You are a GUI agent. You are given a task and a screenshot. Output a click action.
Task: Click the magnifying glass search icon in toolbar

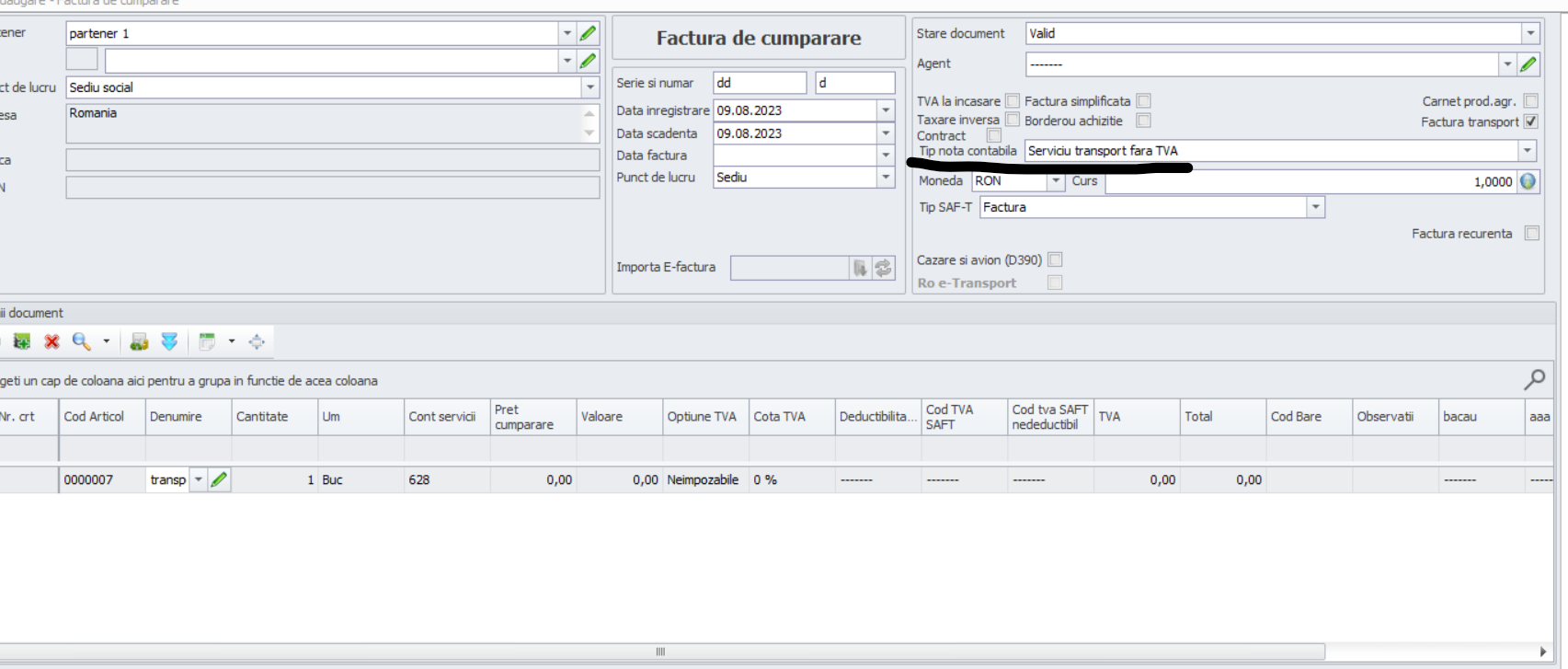(82, 341)
